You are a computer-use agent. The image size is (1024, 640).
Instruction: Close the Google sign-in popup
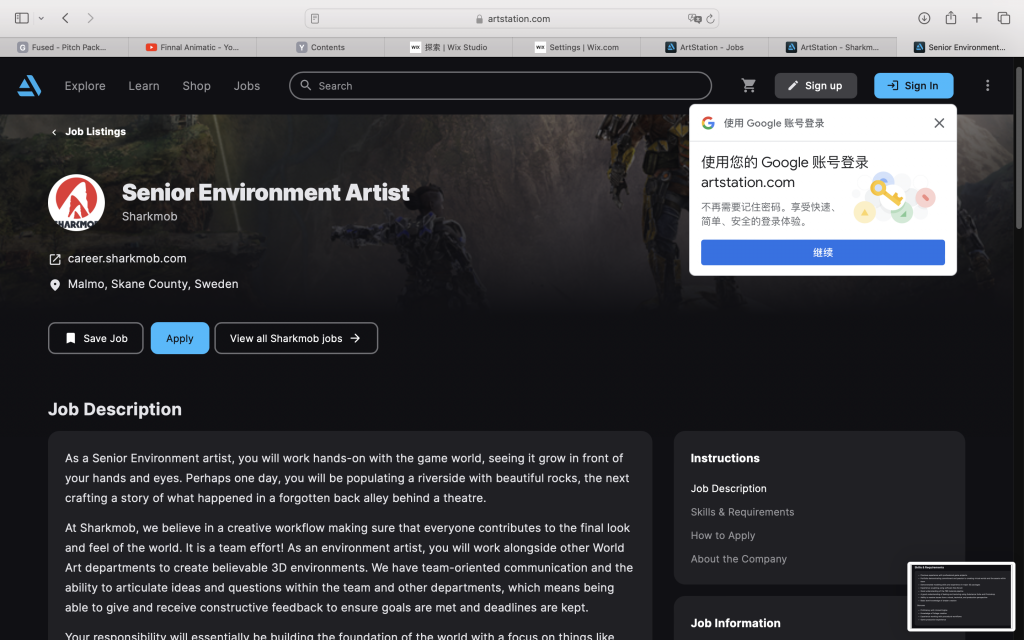[939, 123]
